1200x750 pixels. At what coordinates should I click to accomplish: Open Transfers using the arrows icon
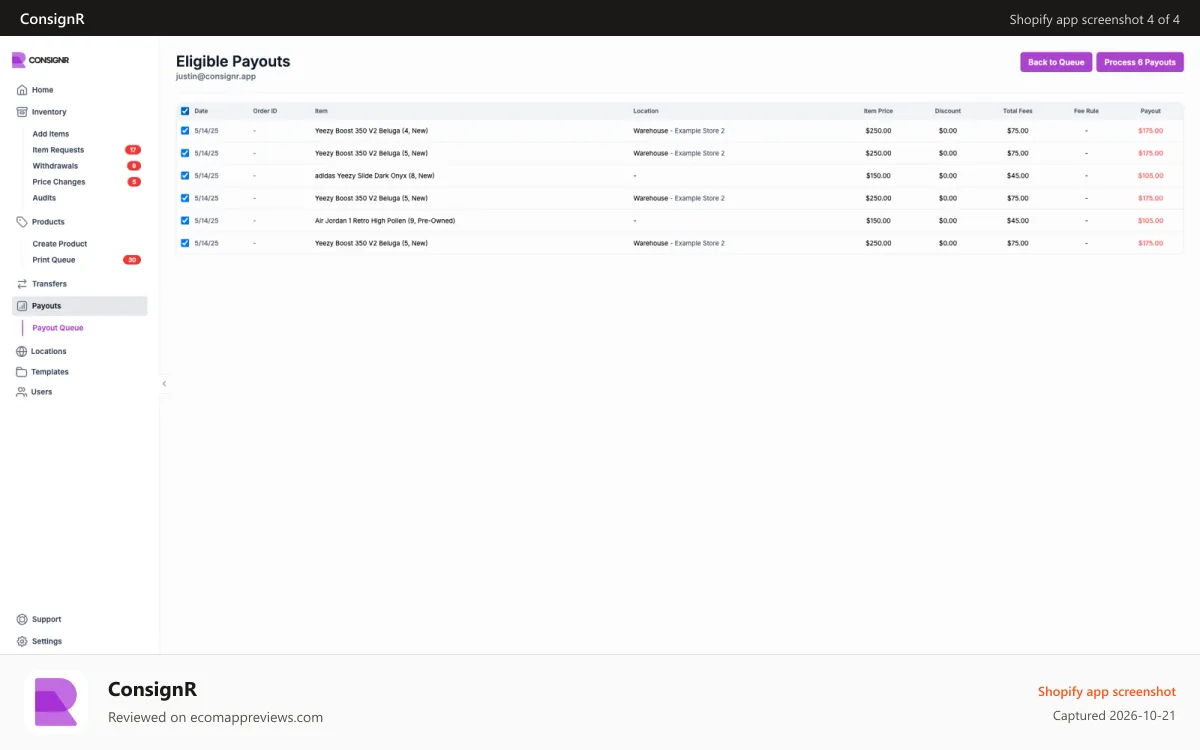pos(22,284)
